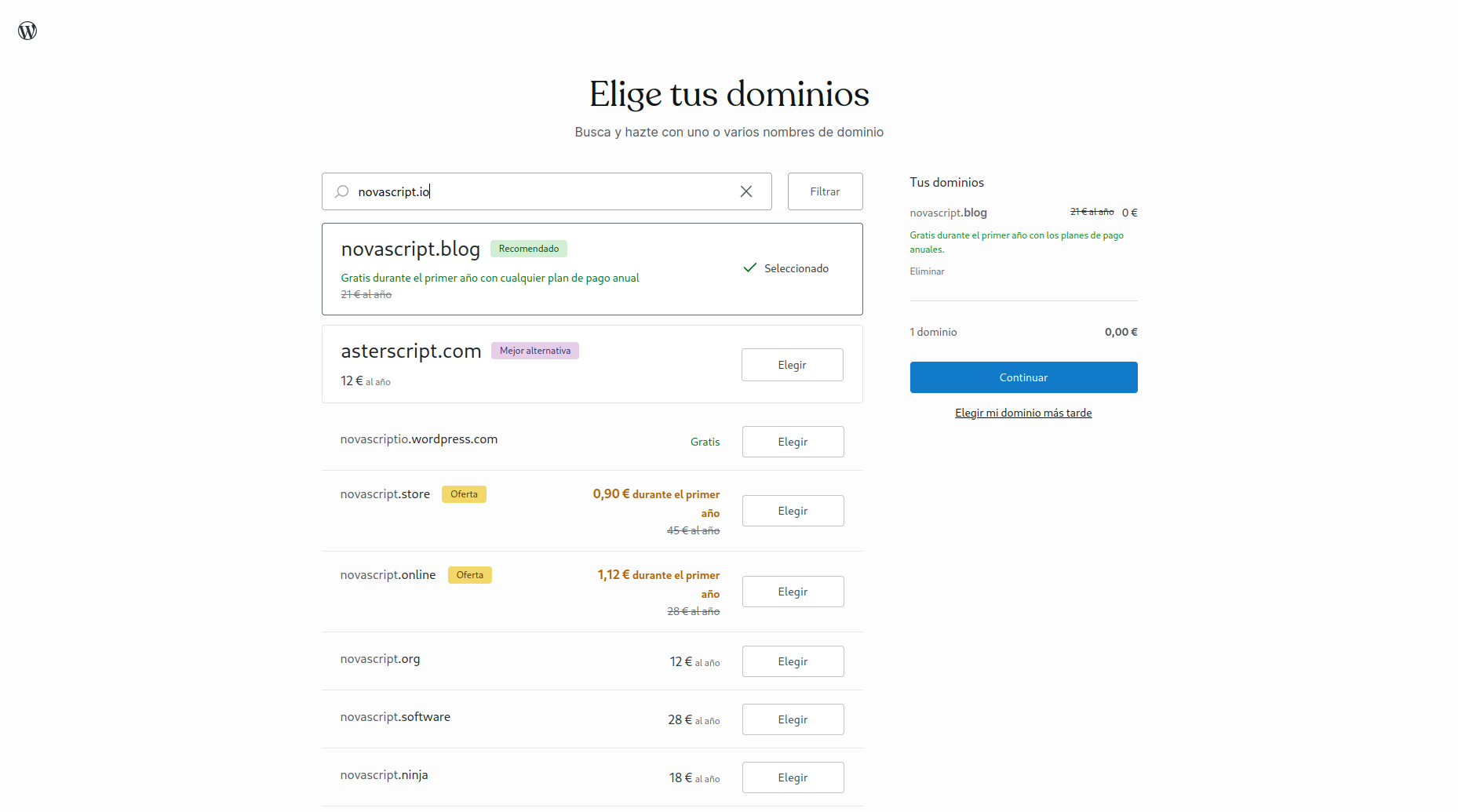The height and width of the screenshot is (812, 1458).
Task: Click the novascript.online domain name
Action: [x=388, y=575]
